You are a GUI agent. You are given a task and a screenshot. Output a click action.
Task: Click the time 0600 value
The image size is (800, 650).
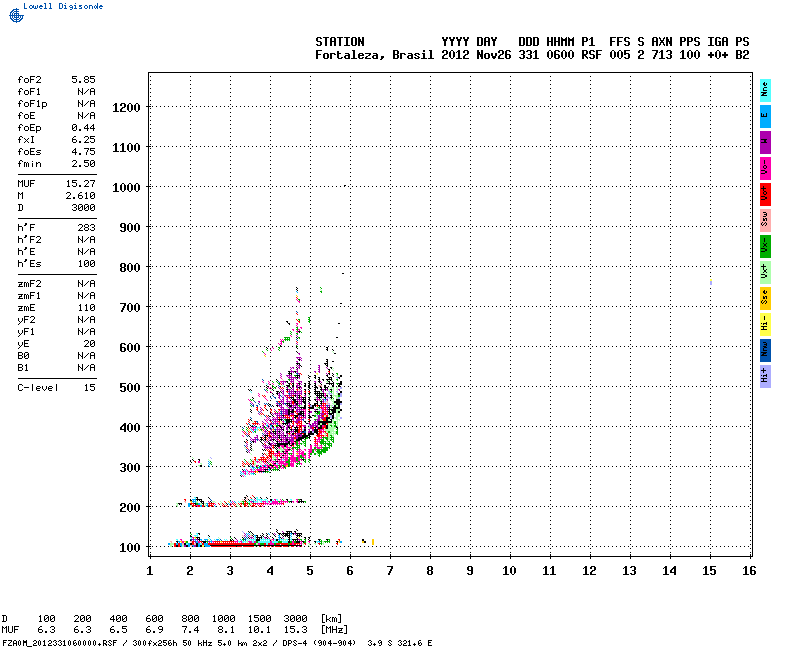560,55
